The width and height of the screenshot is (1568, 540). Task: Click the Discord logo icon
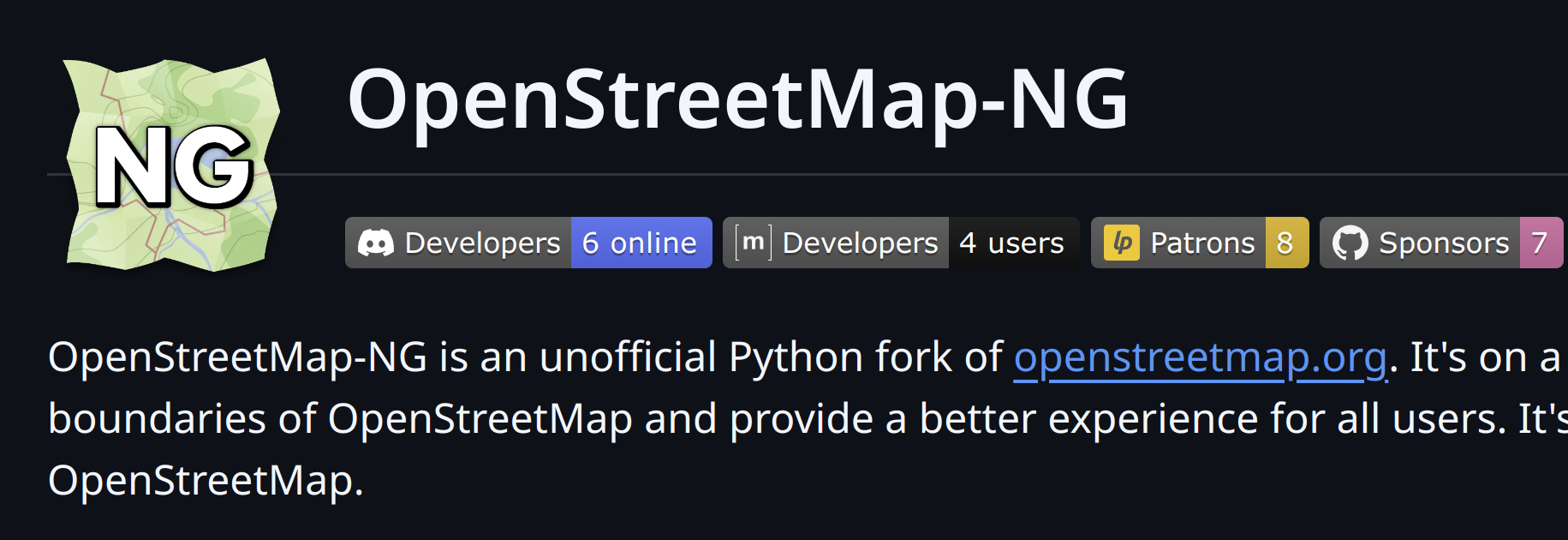point(375,243)
